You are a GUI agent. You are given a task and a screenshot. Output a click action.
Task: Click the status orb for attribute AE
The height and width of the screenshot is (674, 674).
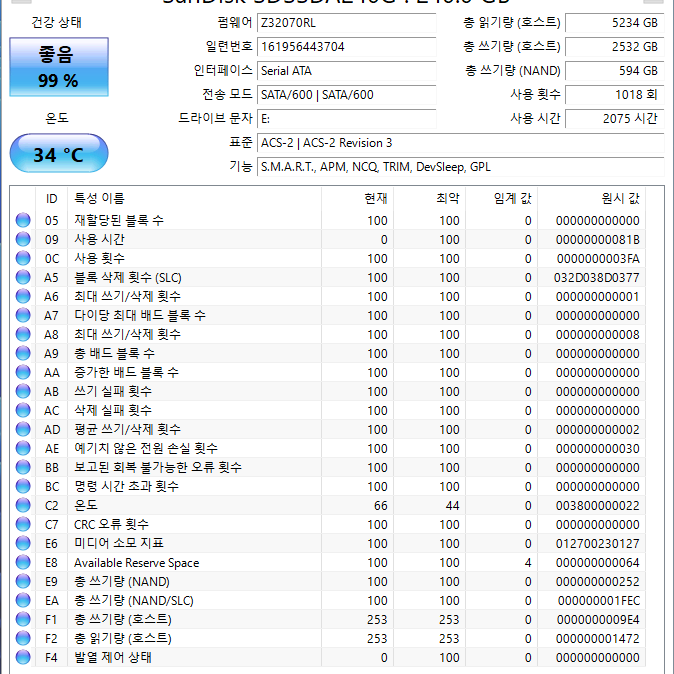click(x=23, y=448)
